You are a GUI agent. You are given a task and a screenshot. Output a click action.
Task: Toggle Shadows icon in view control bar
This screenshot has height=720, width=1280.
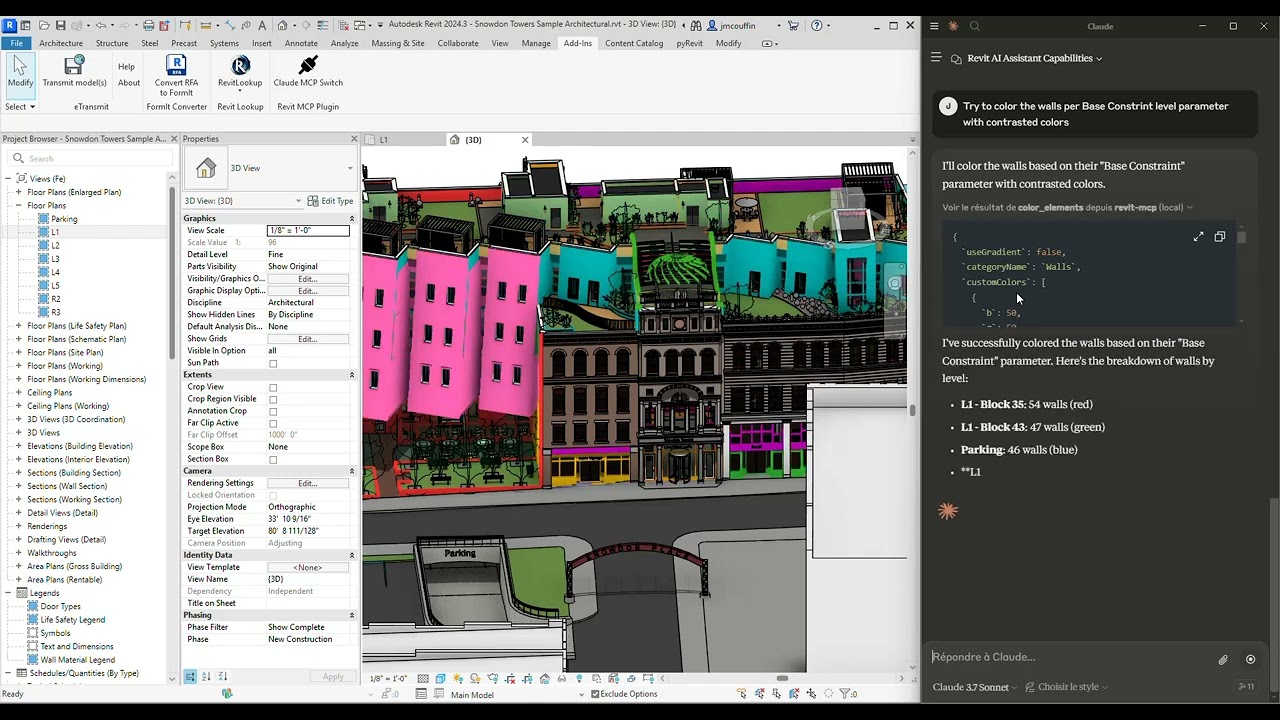tap(475, 678)
